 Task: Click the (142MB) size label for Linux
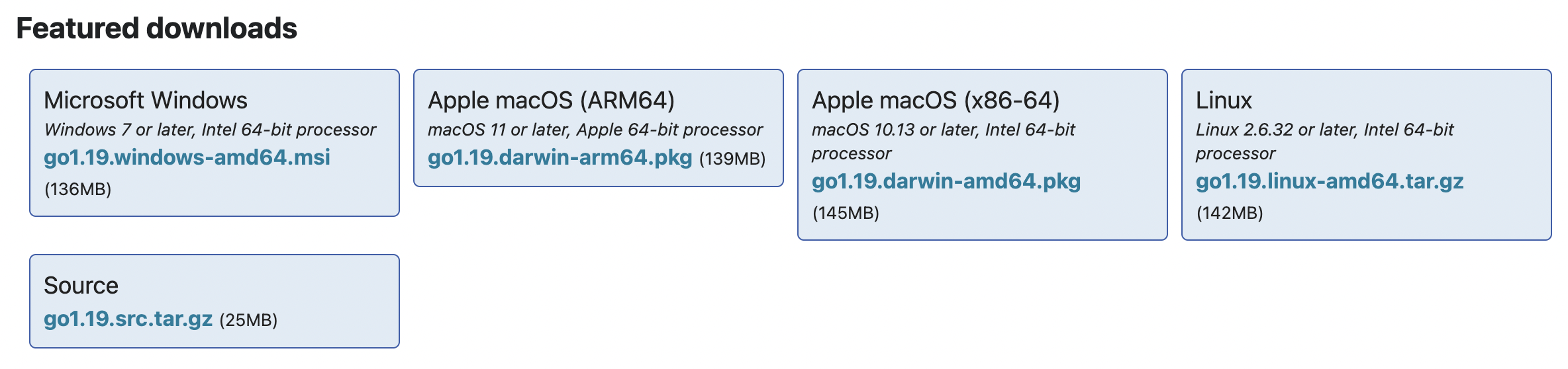click(x=1230, y=214)
